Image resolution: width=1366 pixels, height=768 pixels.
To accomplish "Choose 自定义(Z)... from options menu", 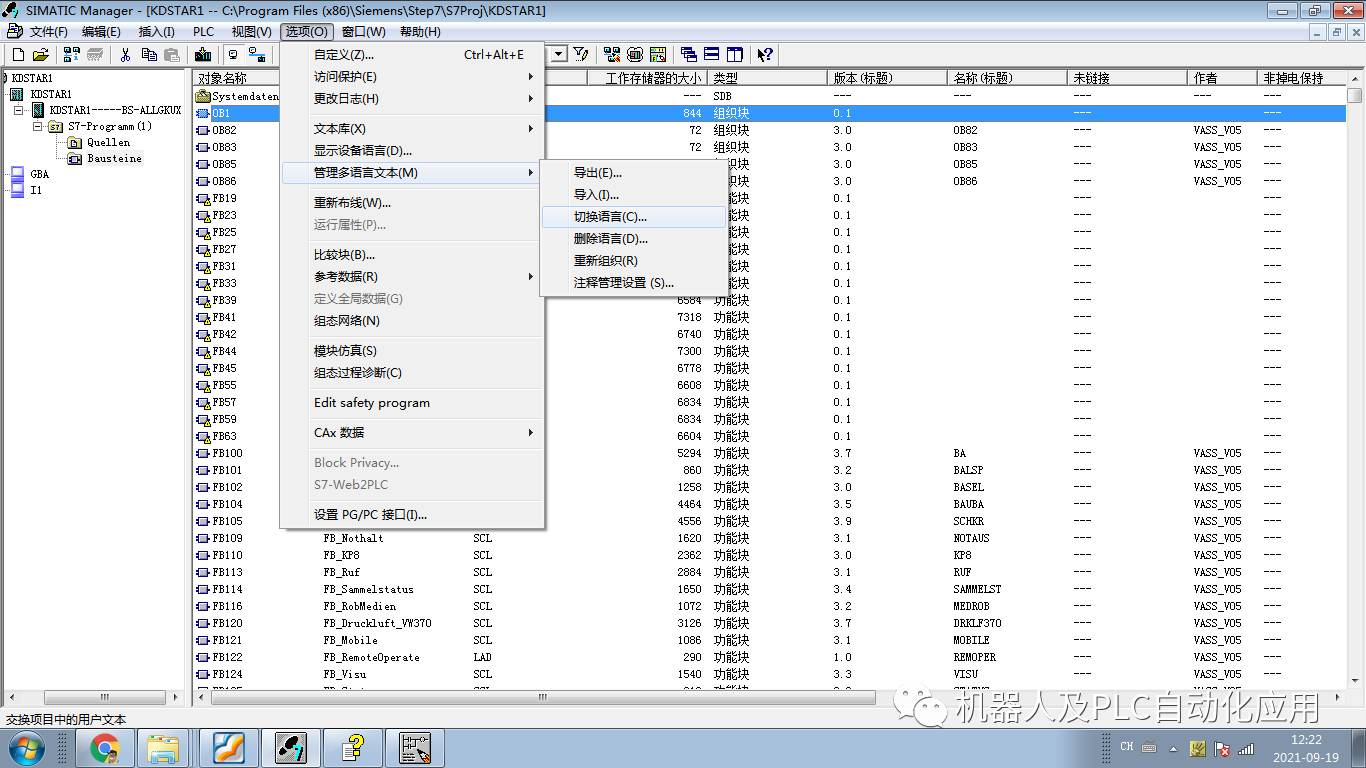I will click(412, 55).
